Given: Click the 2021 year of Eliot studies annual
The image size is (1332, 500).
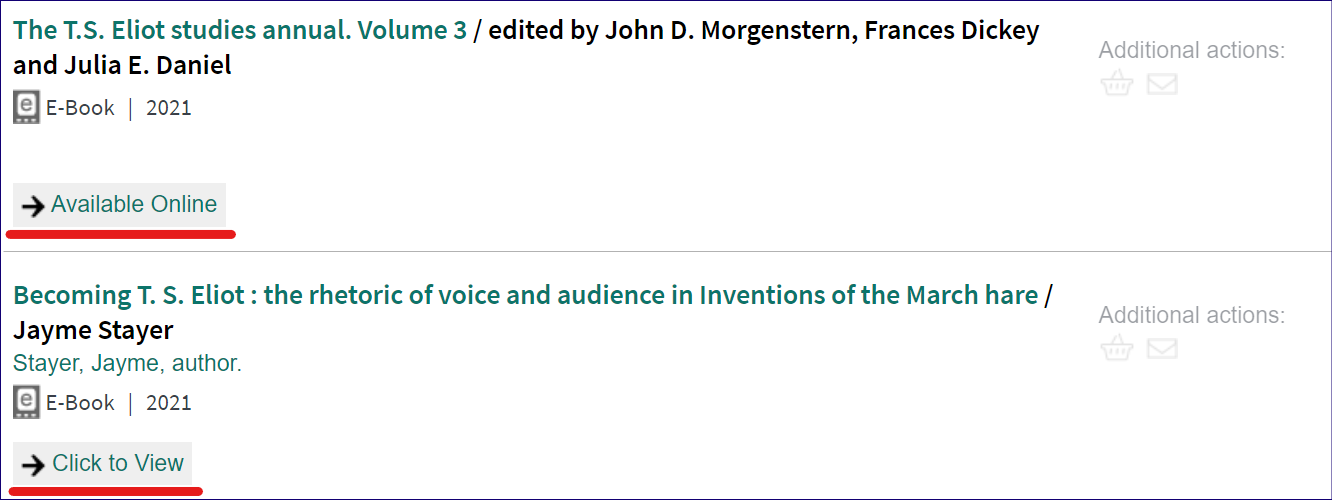Looking at the screenshot, I should coord(168,108).
